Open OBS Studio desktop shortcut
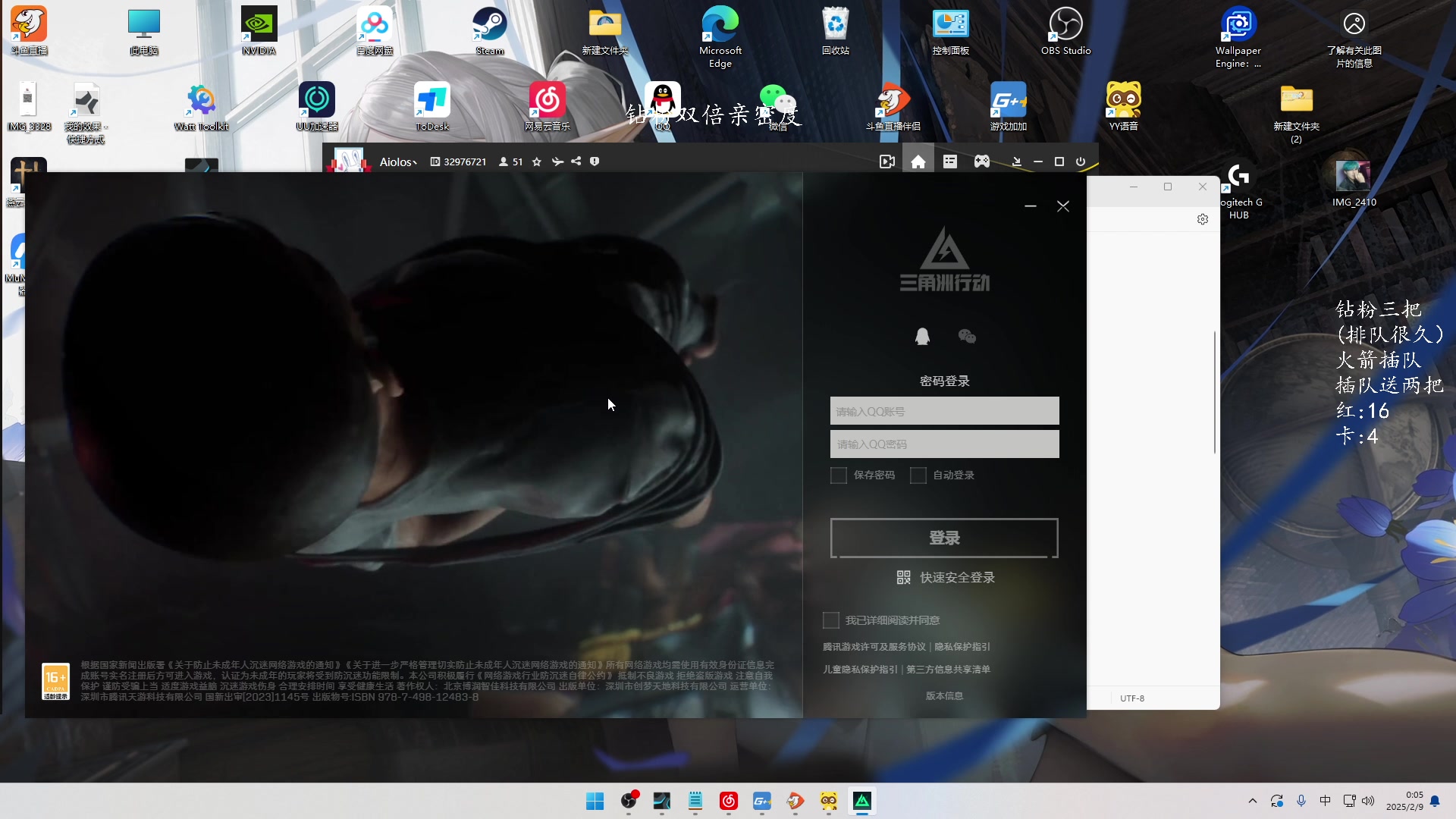Viewport: 1456px width, 819px height. 1065,31
